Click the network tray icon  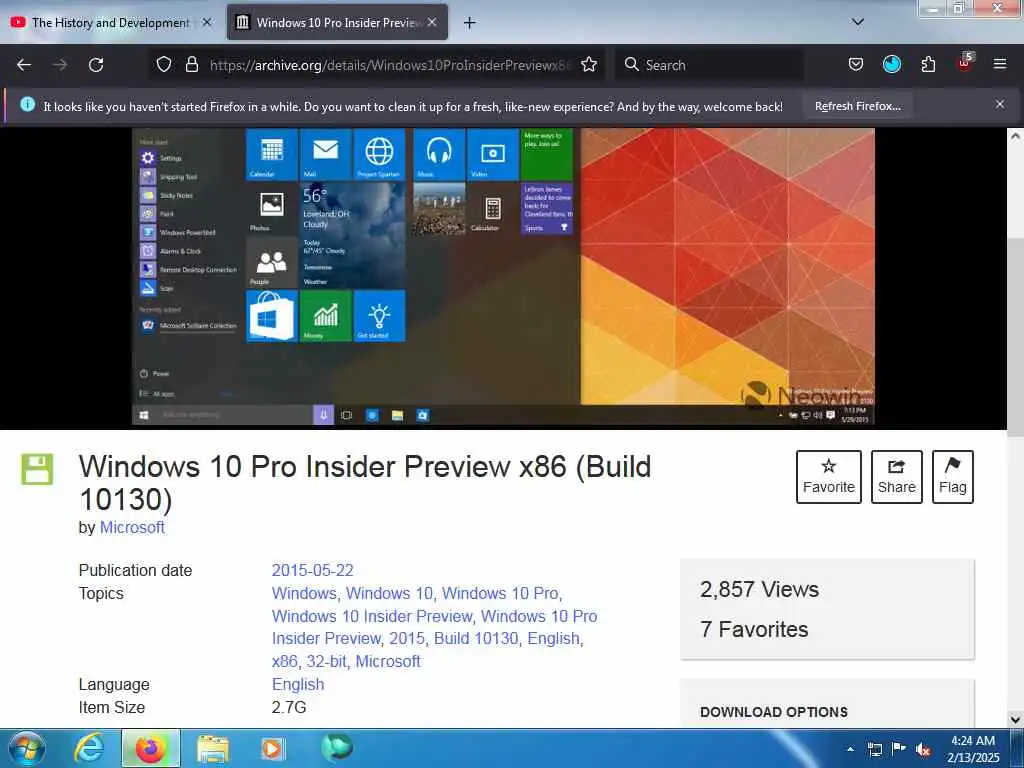click(x=874, y=749)
